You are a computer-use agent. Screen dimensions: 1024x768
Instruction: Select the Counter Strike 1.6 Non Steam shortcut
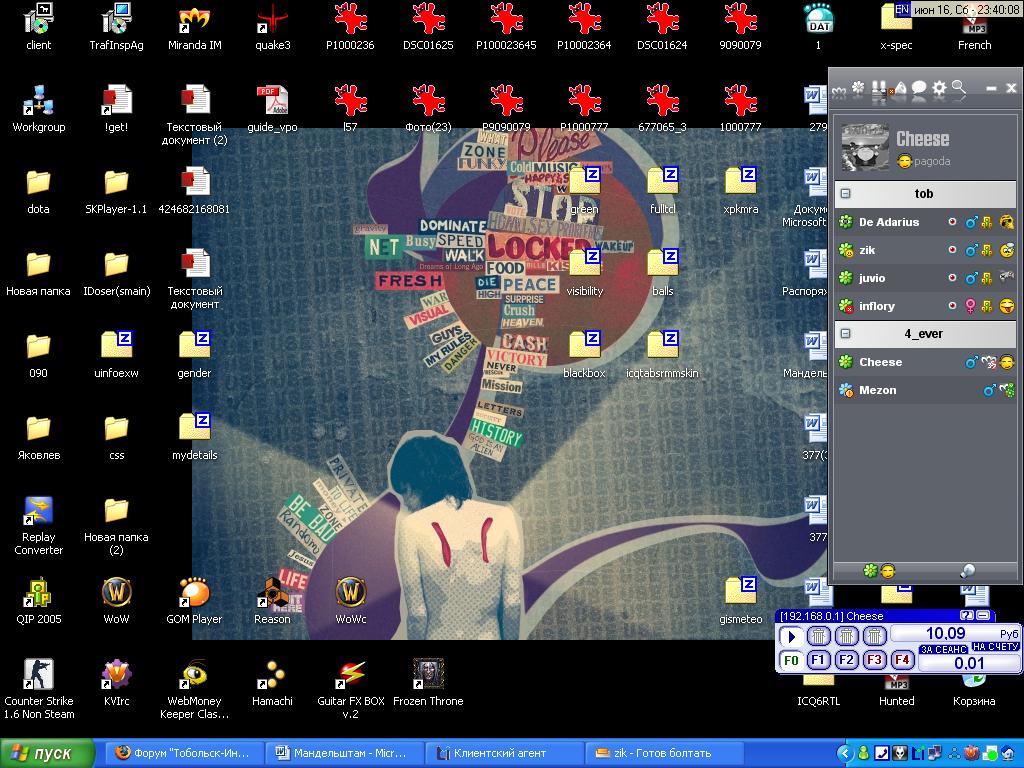[39, 689]
